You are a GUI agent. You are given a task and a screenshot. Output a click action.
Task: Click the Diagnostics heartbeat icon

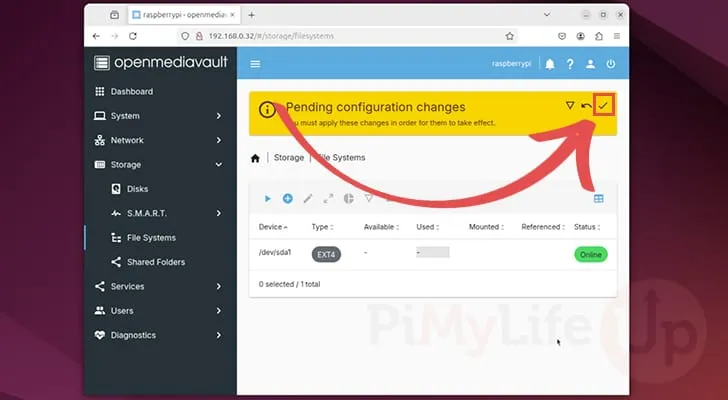pyautogui.click(x=100, y=335)
